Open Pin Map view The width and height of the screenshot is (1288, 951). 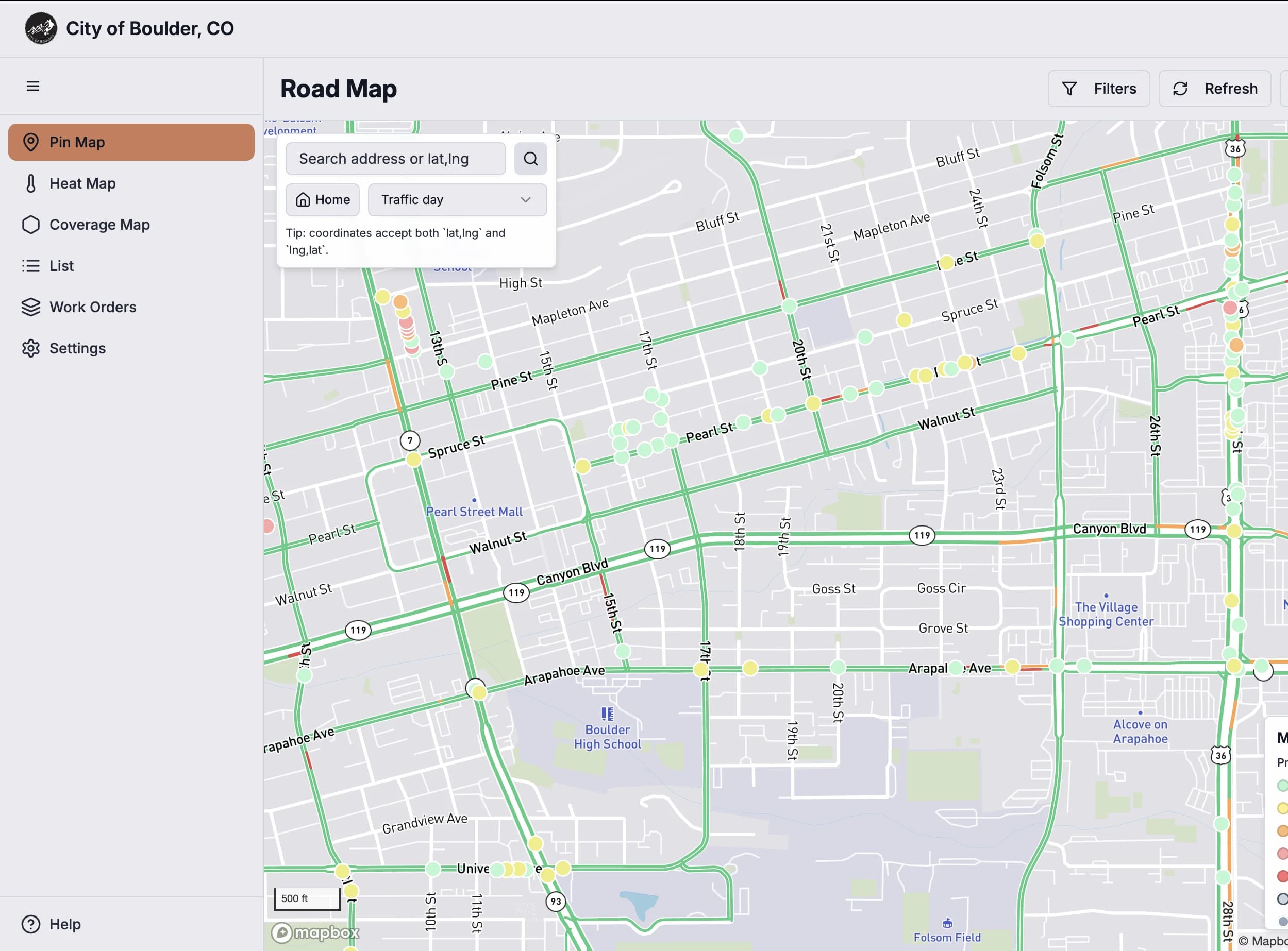click(x=131, y=142)
